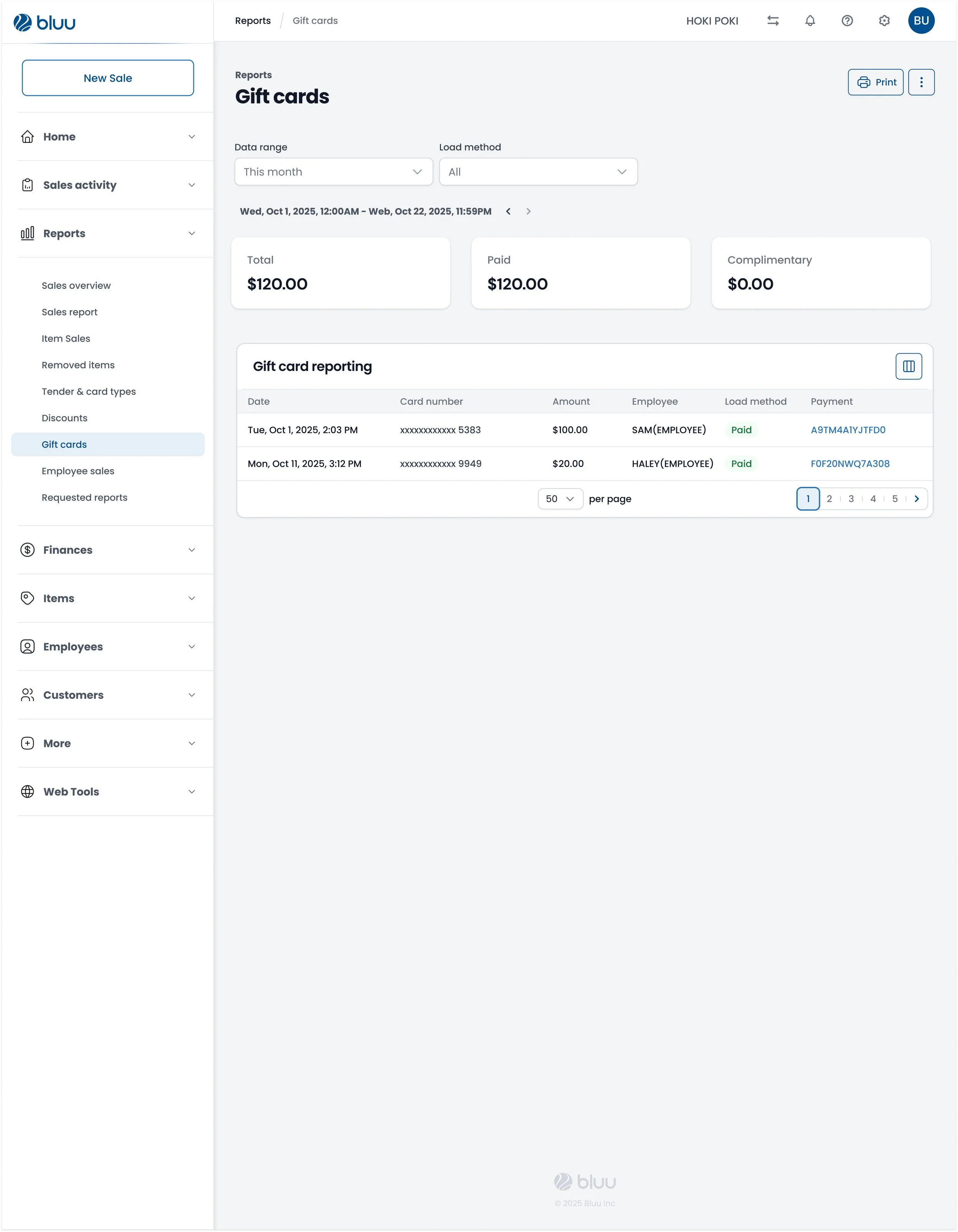Go to next page pagination arrow
Viewport: 958px width, 1232px height.
(x=917, y=499)
